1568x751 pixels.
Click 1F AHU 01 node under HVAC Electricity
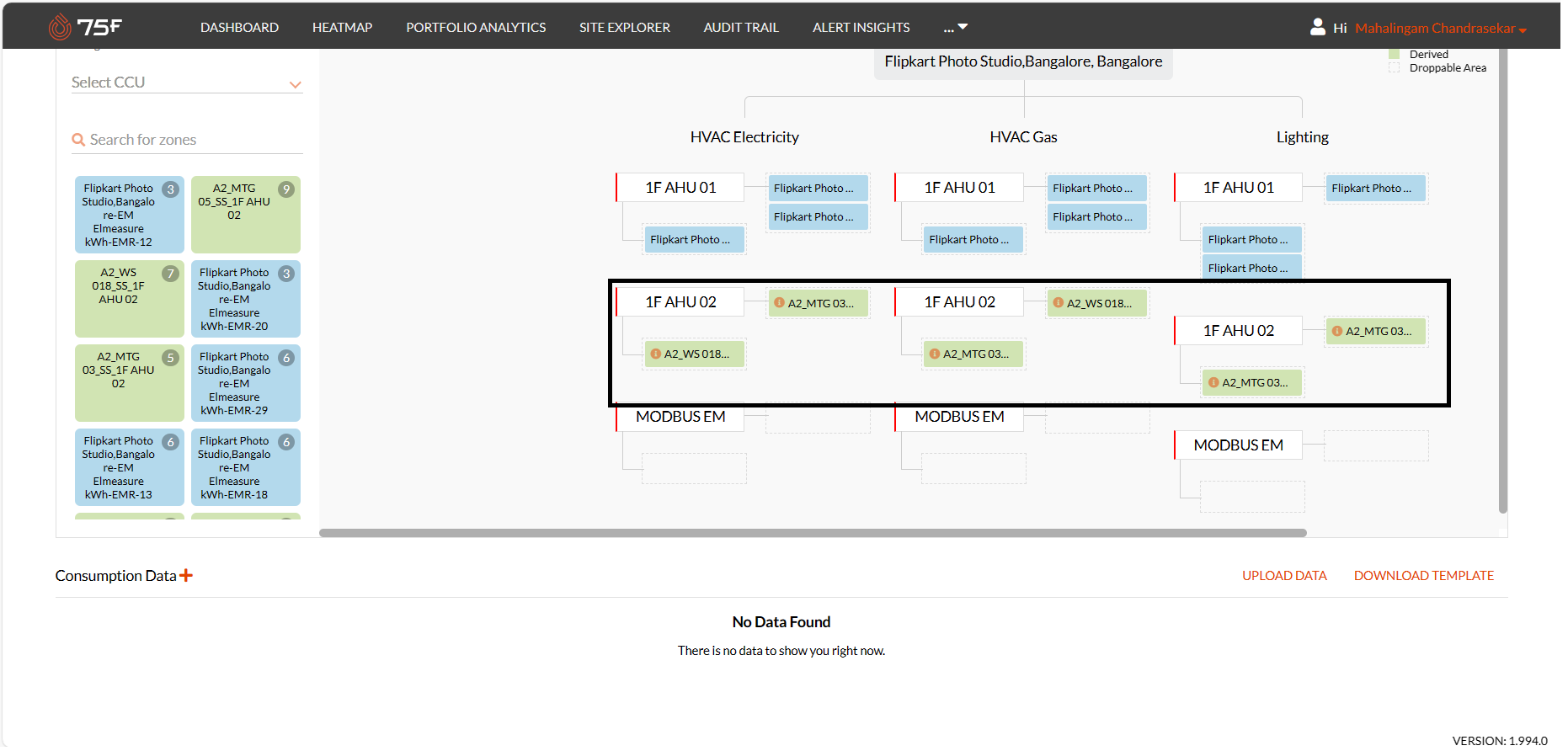(x=680, y=188)
